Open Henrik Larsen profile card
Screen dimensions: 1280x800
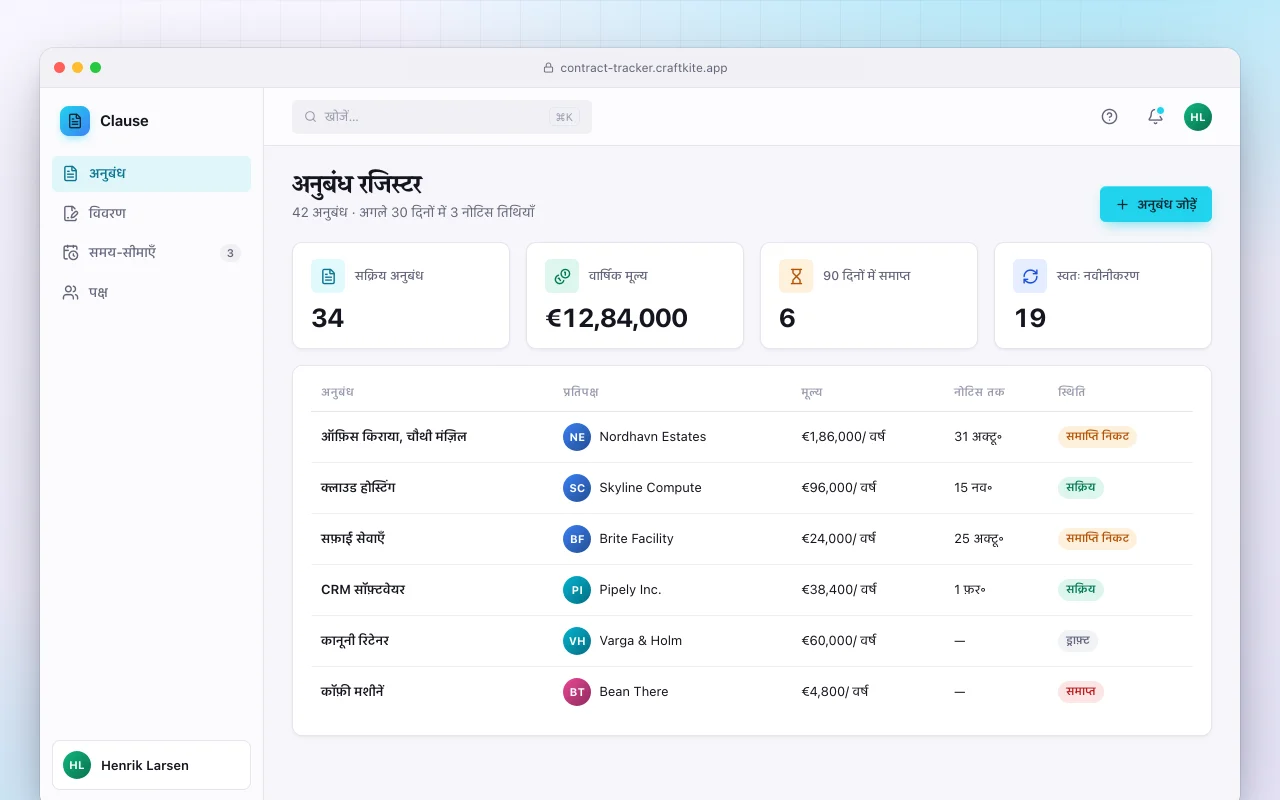(152, 765)
